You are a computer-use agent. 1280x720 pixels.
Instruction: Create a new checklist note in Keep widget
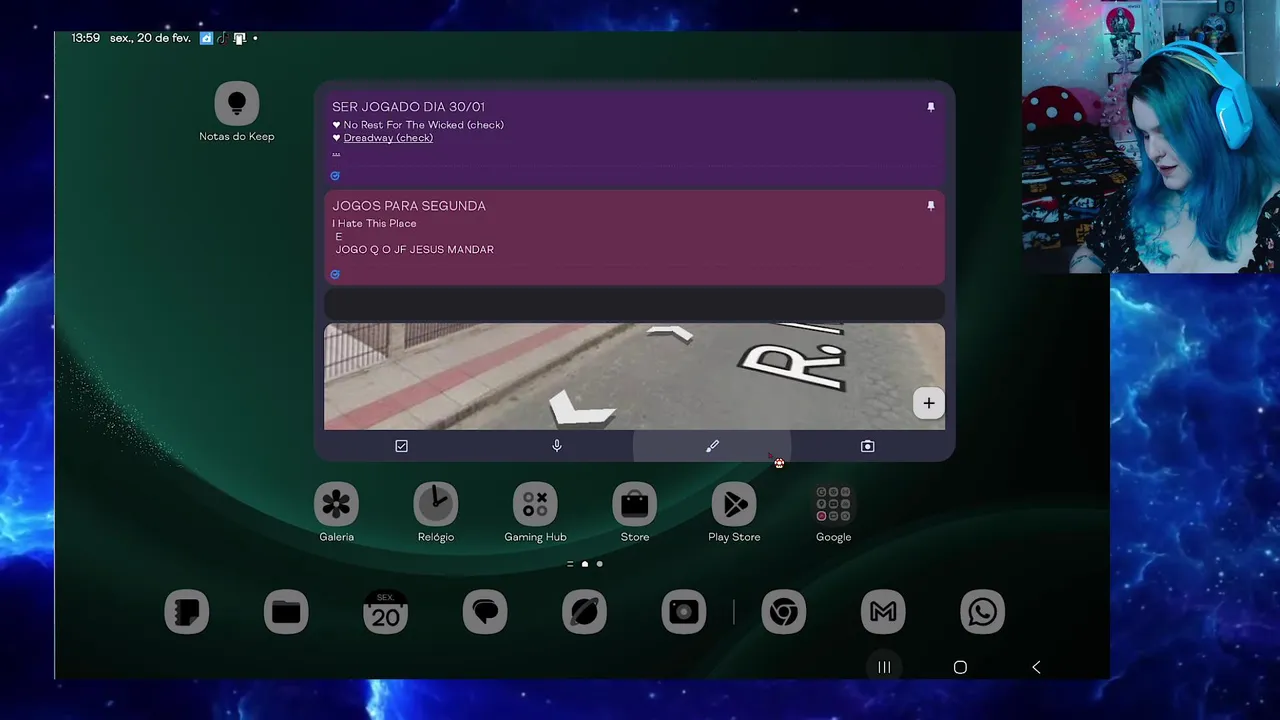401,446
